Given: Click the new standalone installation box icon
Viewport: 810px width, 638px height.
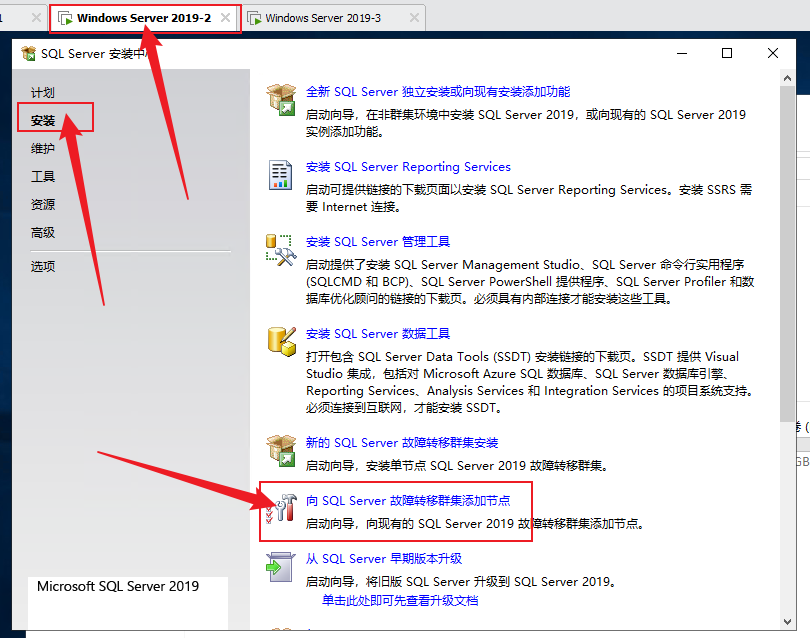Looking at the screenshot, I should tap(282, 100).
